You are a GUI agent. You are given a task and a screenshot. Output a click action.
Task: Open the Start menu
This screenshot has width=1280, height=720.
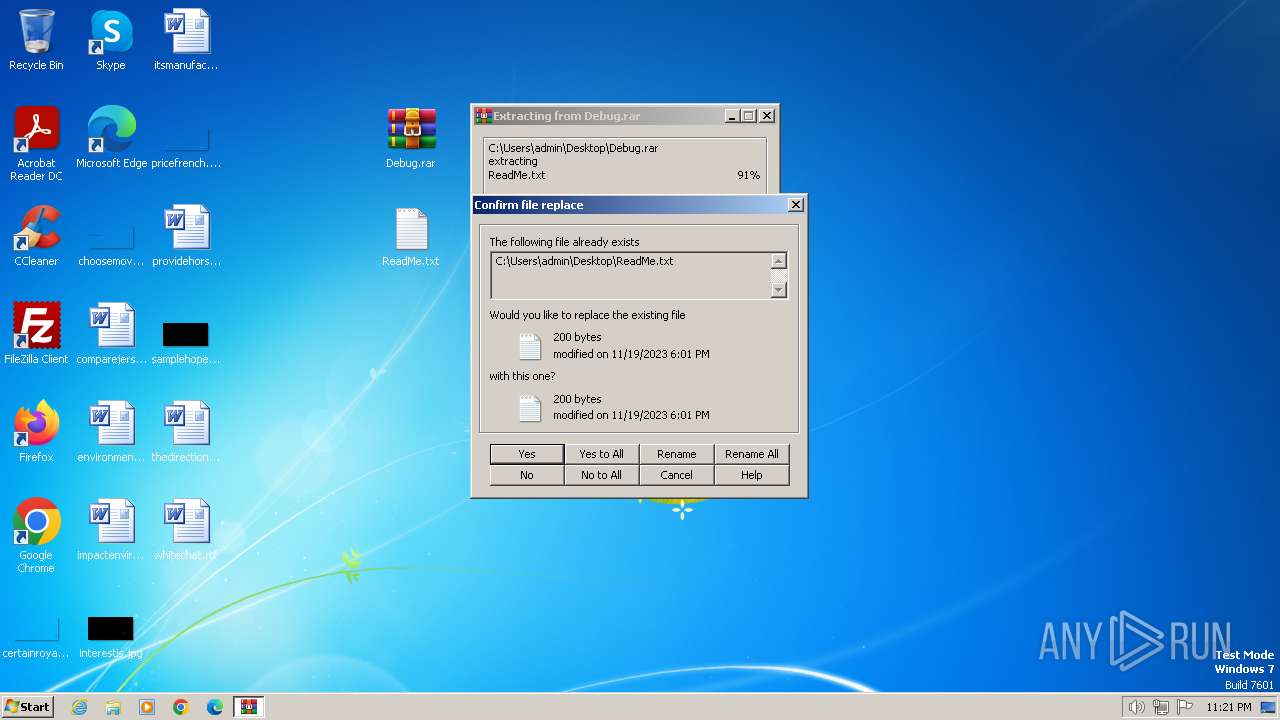click(28, 707)
